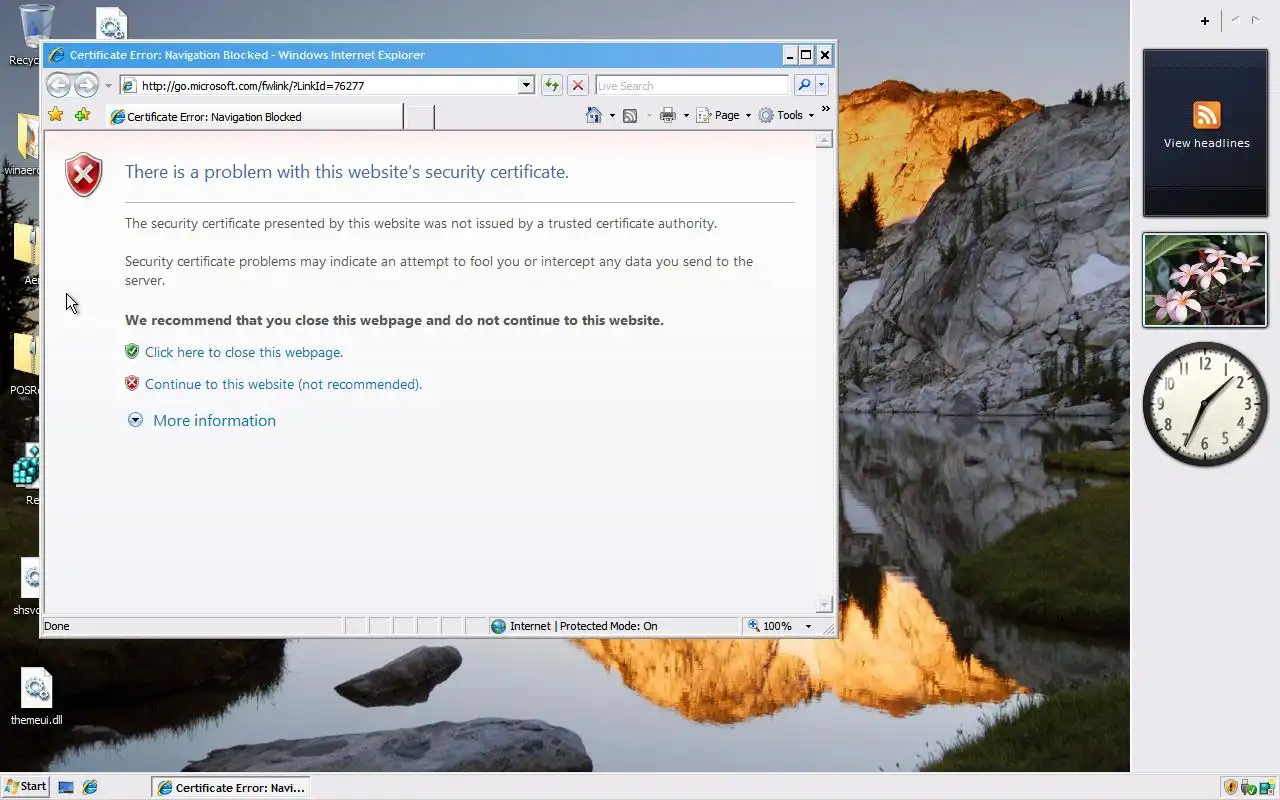Expand the Home button dropdown arrow
1280x800 pixels.
(x=612, y=116)
